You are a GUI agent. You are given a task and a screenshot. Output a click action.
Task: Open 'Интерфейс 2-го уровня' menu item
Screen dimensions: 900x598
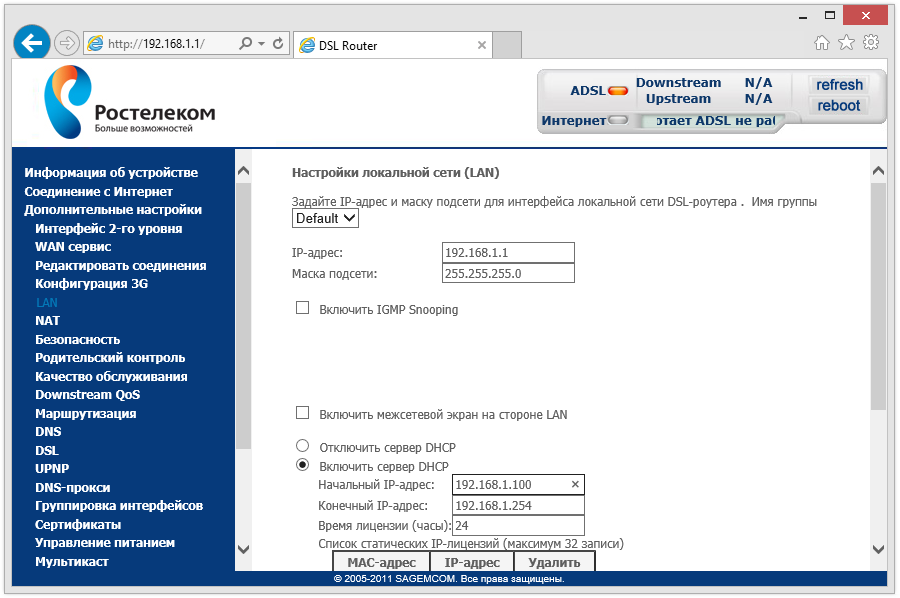(108, 228)
